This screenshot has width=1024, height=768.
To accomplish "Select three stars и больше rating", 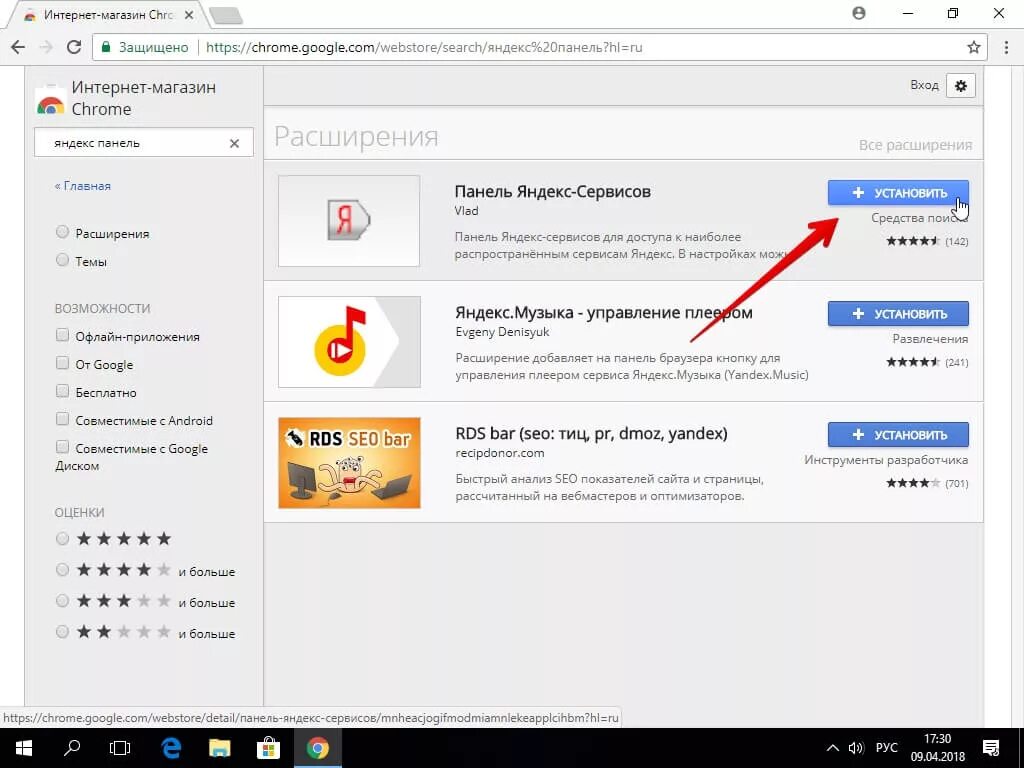I will click(62, 600).
